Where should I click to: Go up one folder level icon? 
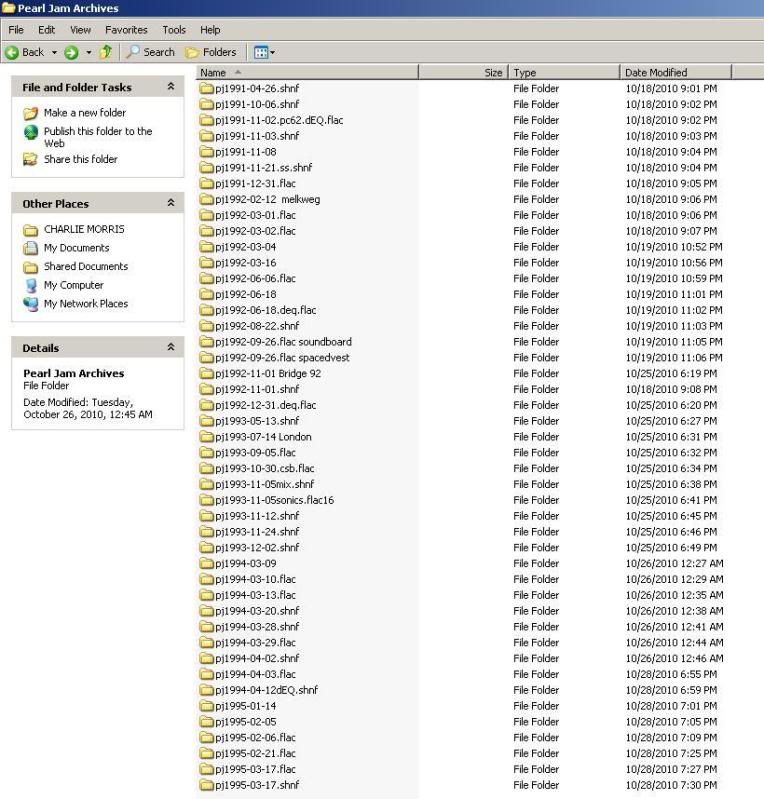(106, 51)
